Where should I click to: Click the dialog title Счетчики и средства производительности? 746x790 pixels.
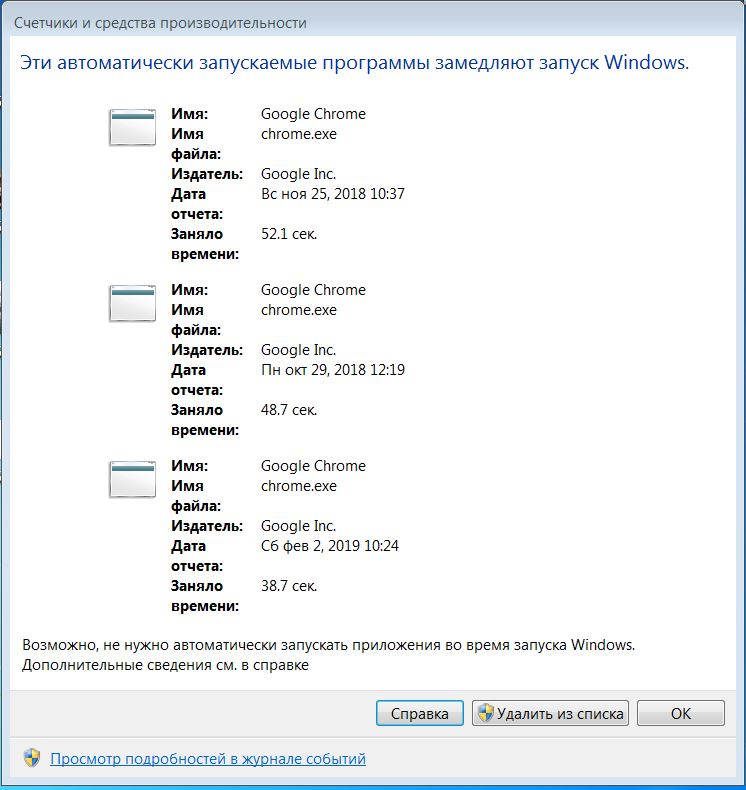[160, 23]
